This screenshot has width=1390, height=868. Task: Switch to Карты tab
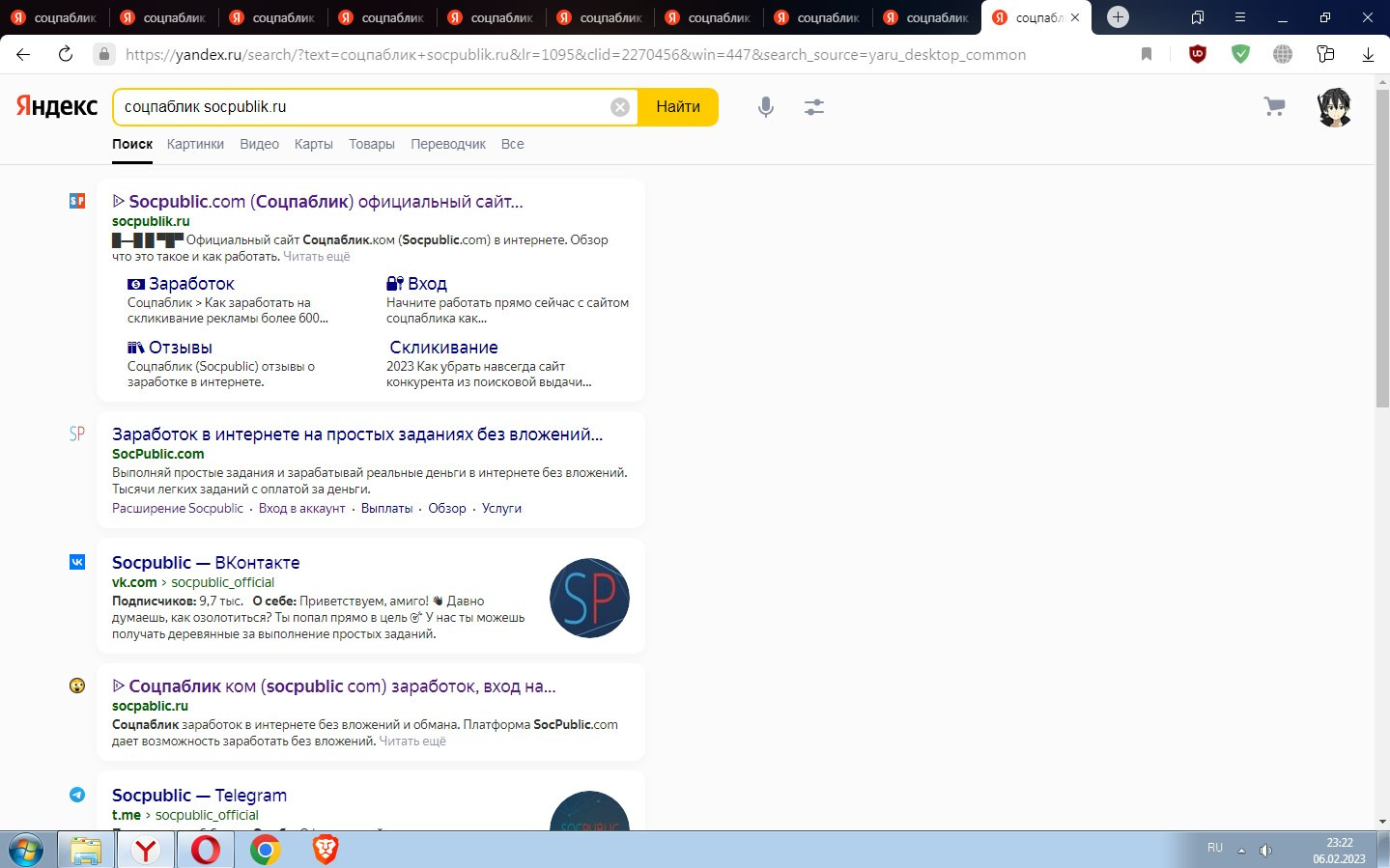pos(314,144)
